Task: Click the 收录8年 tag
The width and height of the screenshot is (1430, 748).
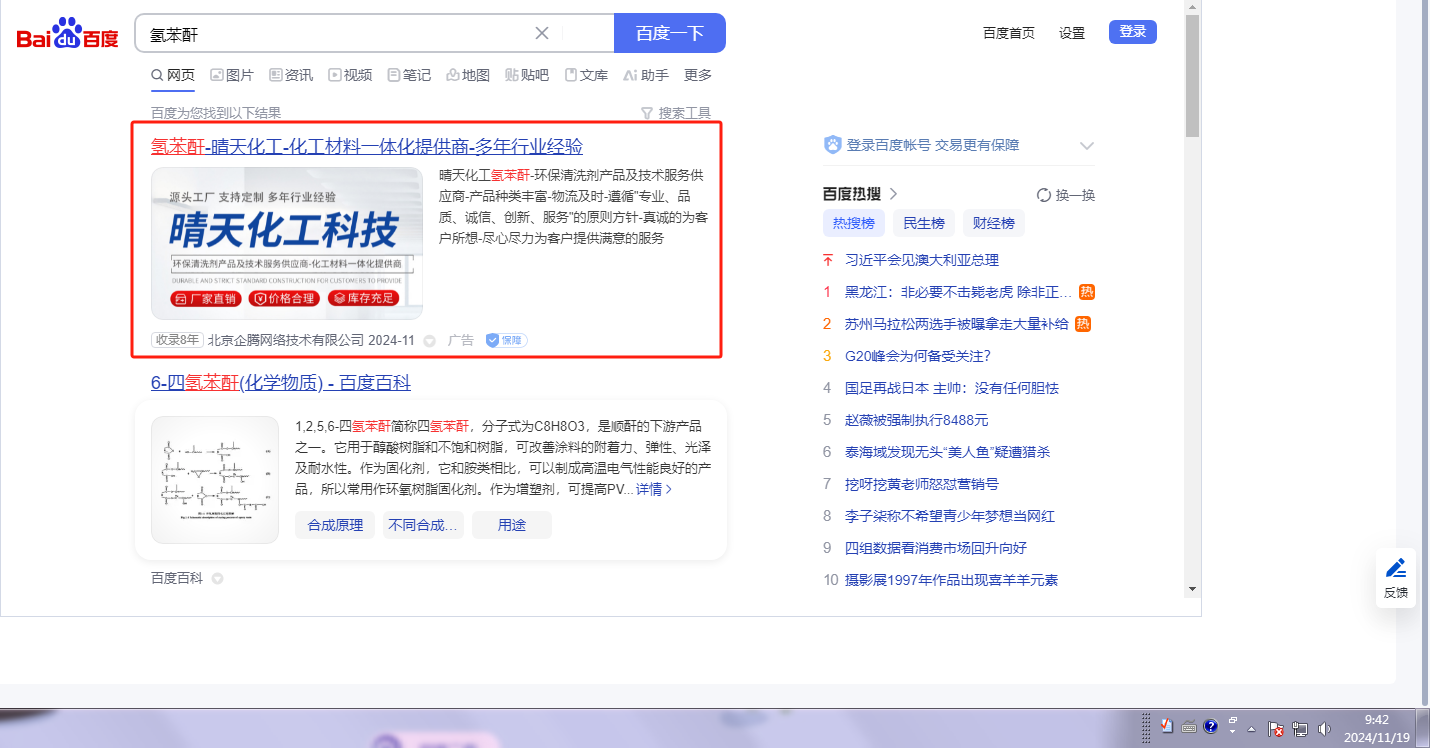Action: [x=177, y=340]
